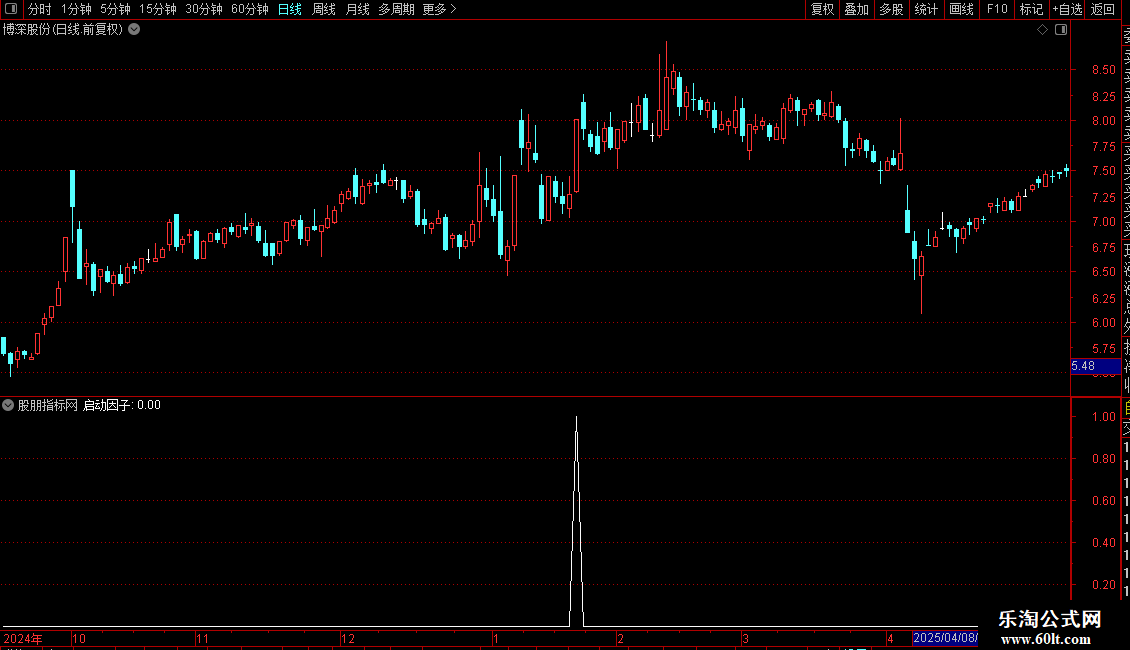Select the 1分钟 period

[76, 9]
